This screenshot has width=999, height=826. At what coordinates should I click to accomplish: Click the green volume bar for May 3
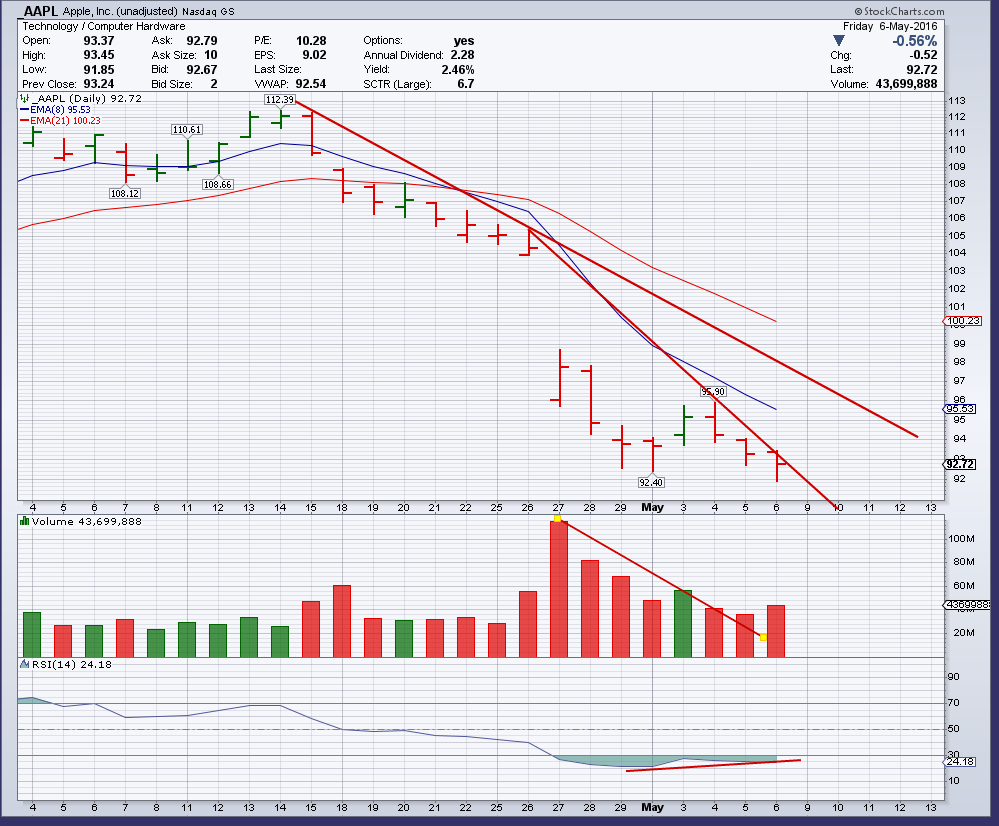(683, 623)
